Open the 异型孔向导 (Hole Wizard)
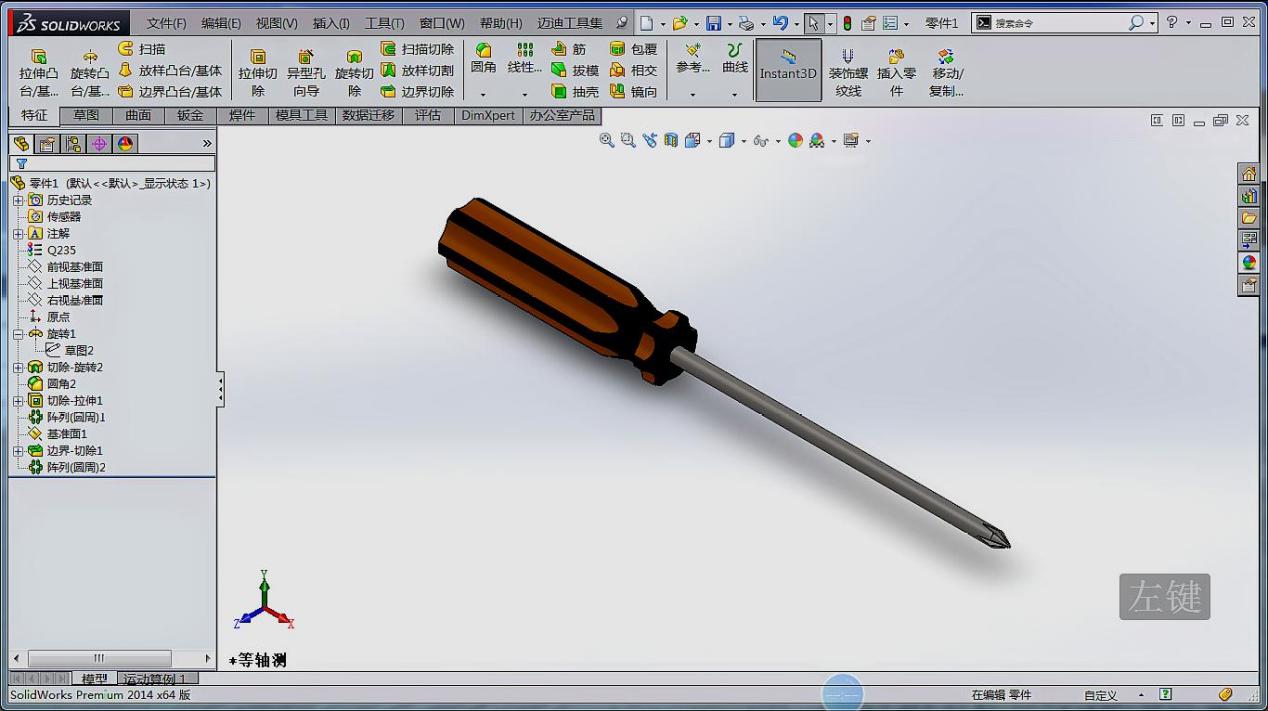 [x=306, y=70]
